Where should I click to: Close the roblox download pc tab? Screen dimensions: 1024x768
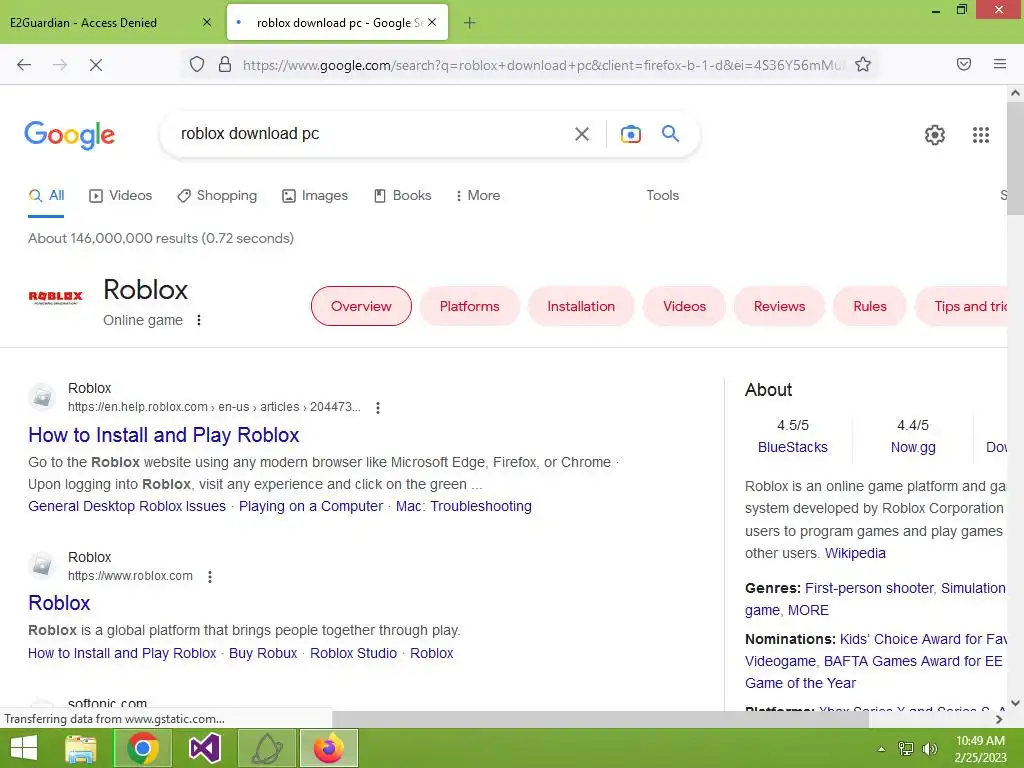tap(432, 22)
